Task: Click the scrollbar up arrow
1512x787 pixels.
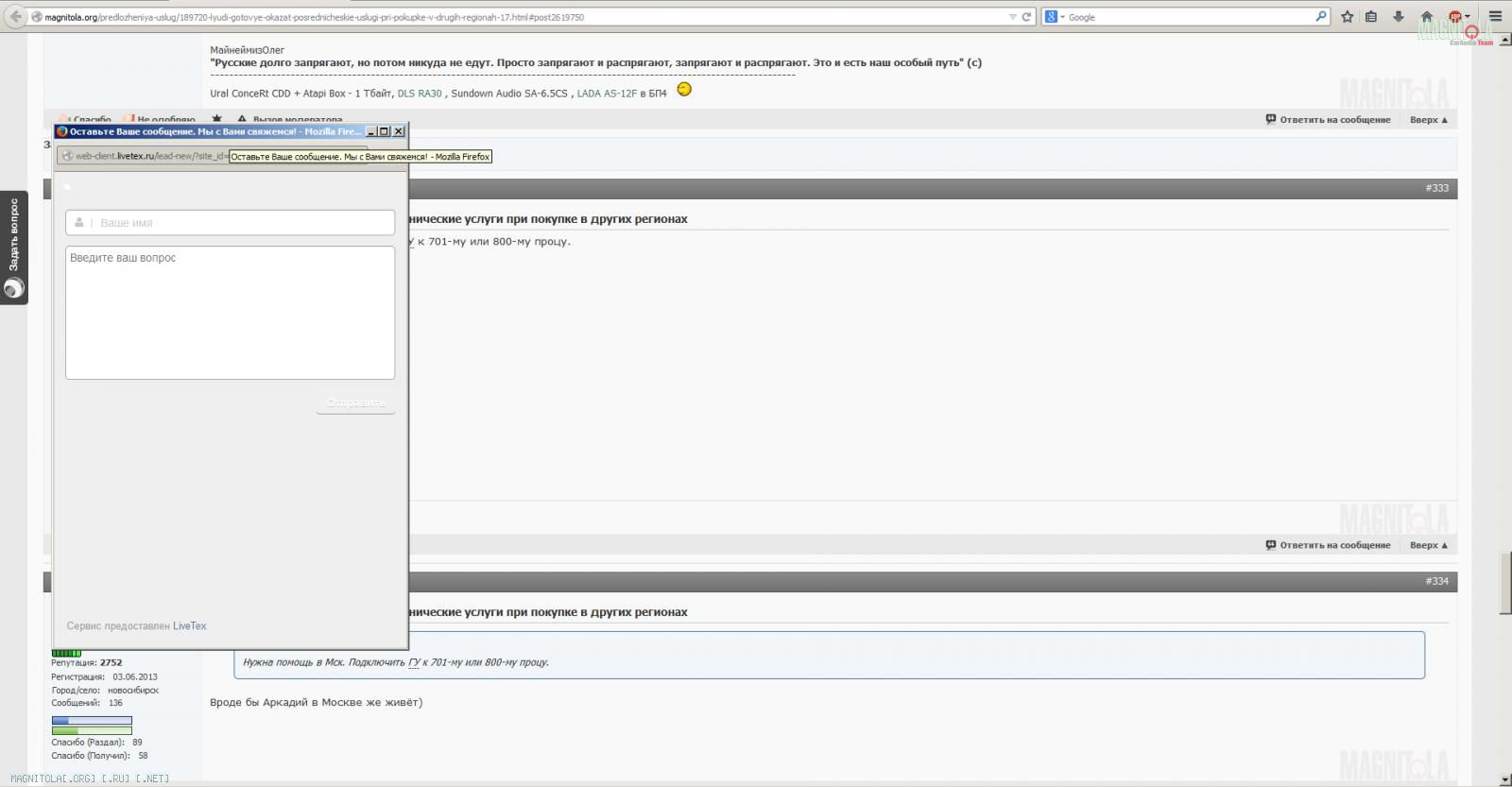Action: (1505, 40)
